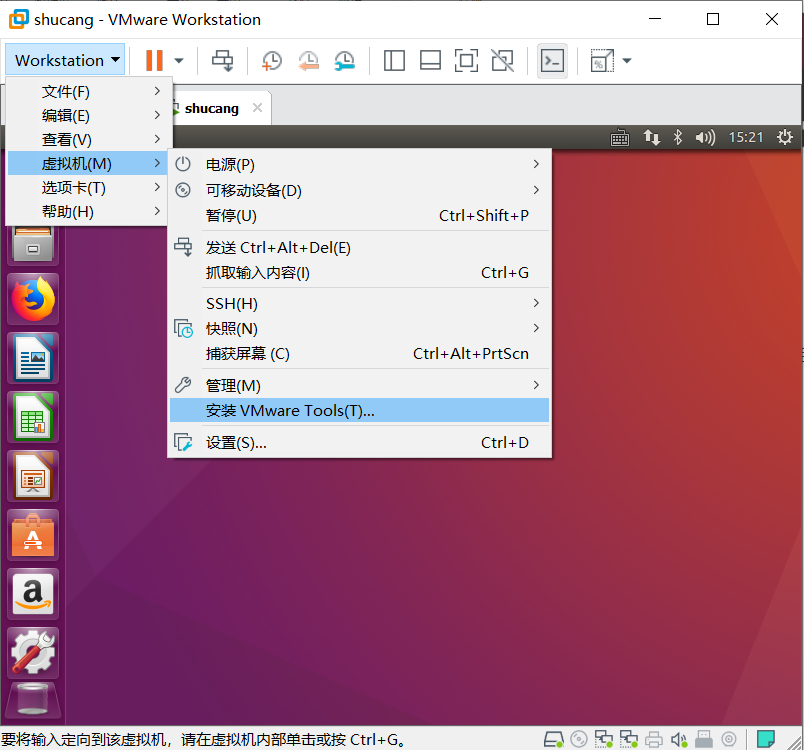The width and height of the screenshot is (804, 750).
Task: Expand the stretch display dropdown arrow
Action: pyautogui.click(x=627, y=60)
